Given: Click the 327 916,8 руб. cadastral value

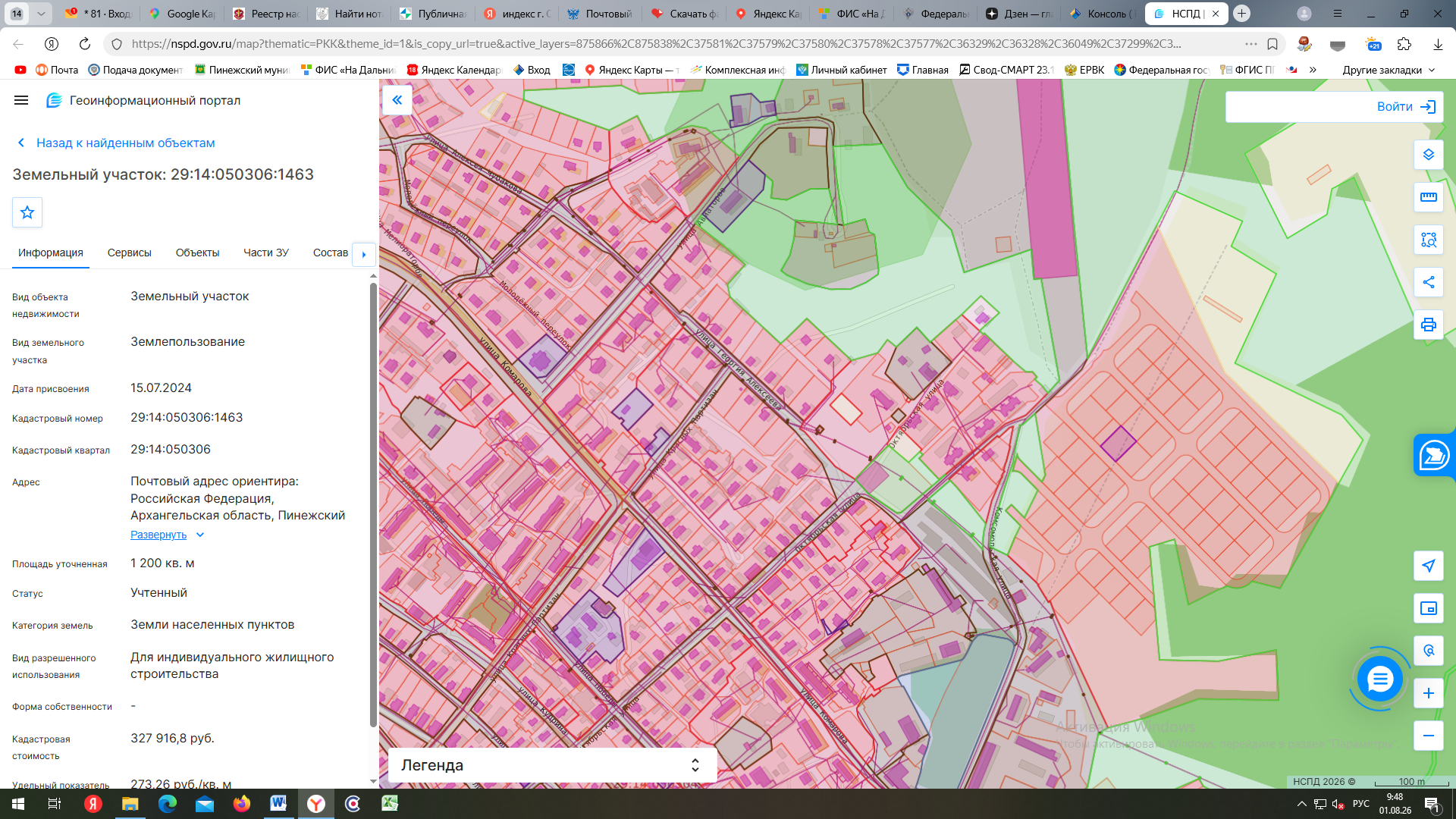Looking at the screenshot, I should 172,739.
